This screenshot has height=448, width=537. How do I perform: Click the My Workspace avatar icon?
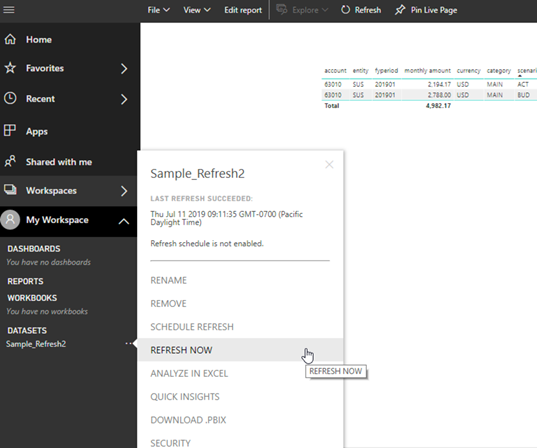pos(10,220)
